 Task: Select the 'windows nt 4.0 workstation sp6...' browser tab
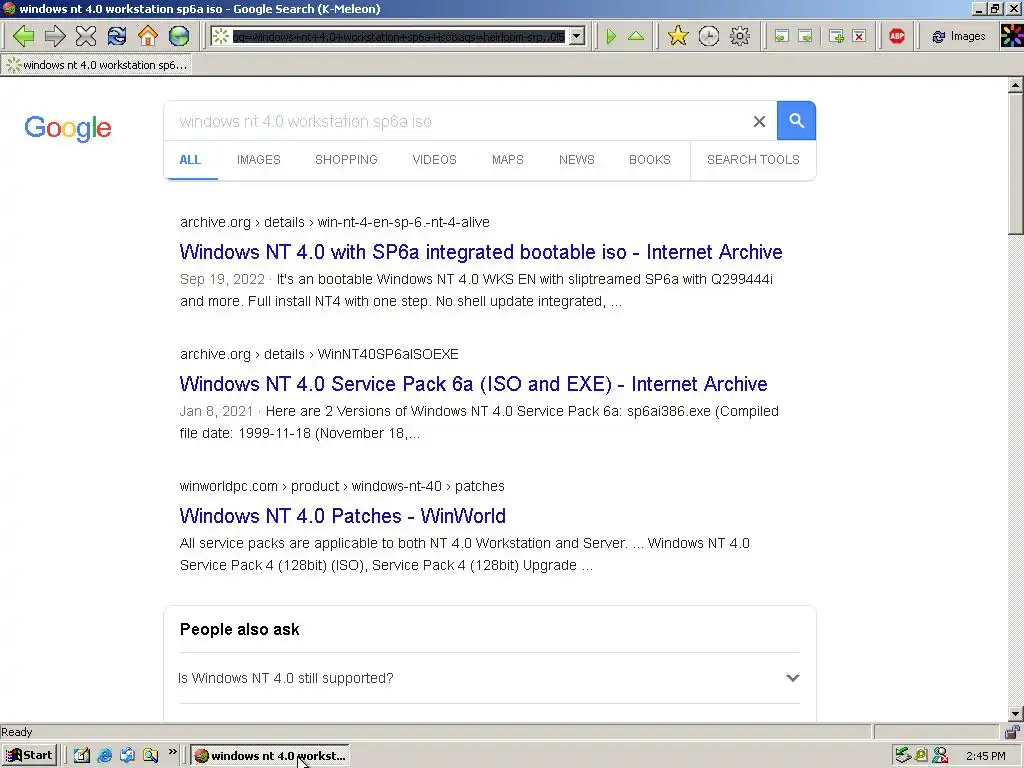[x=97, y=65]
